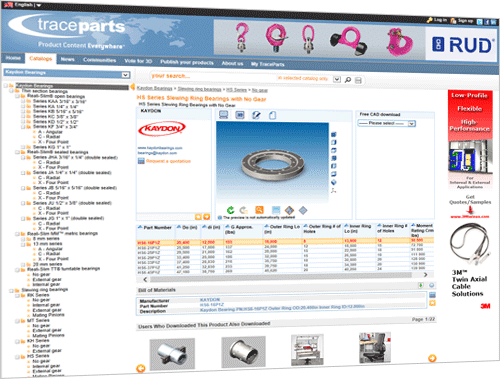Collapse the Slewing ring bearings tree node
Image resolution: width=500 pixels, height=379 pixels.
click(11, 291)
